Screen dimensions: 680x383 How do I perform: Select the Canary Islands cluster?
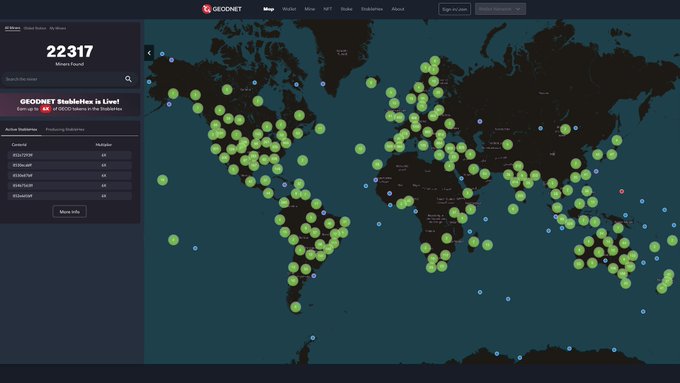[377, 164]
